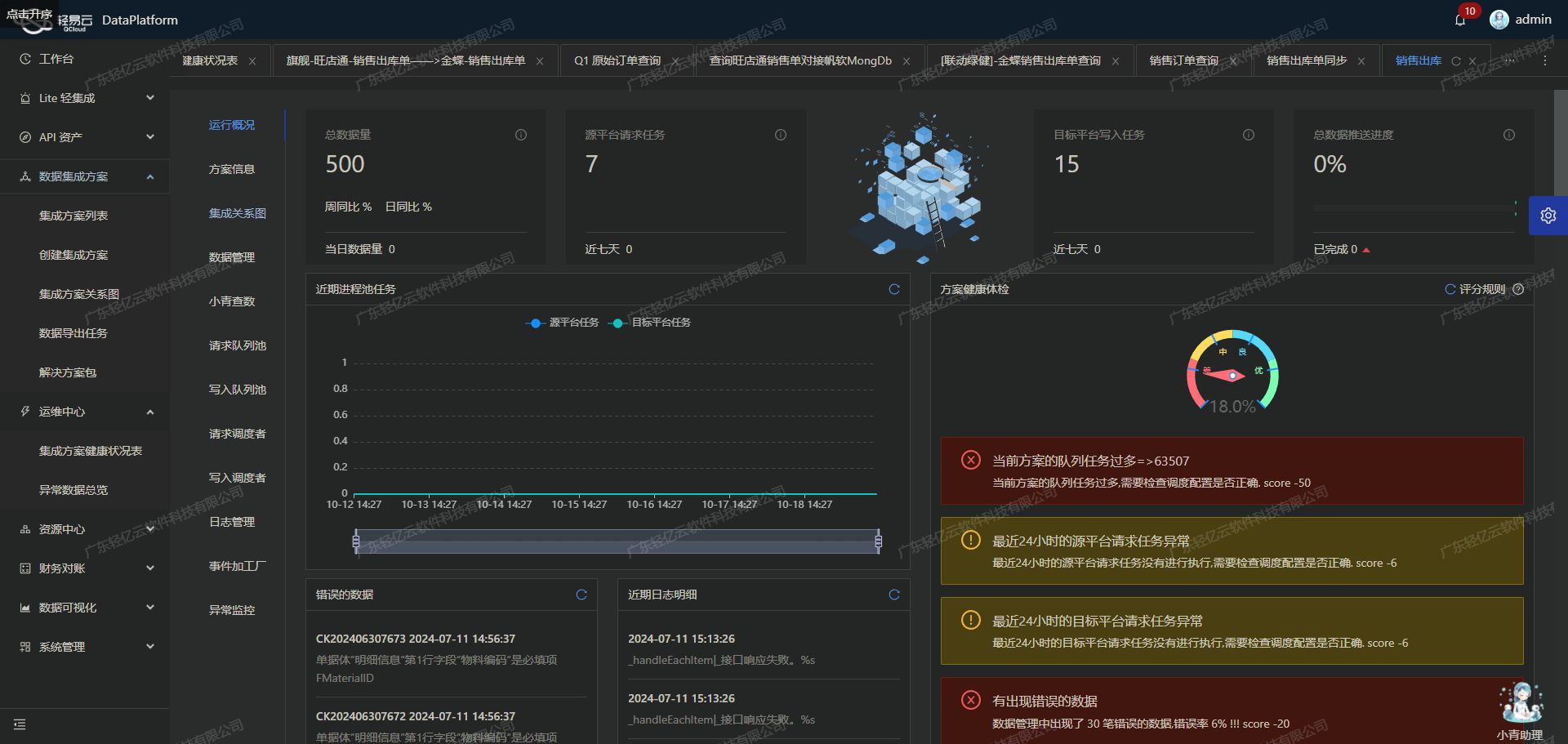Image resolution: width=1568 pixels, height=744 pixels.
Task: Open the 数据管理 side menu item
Action: coord(232,257)
